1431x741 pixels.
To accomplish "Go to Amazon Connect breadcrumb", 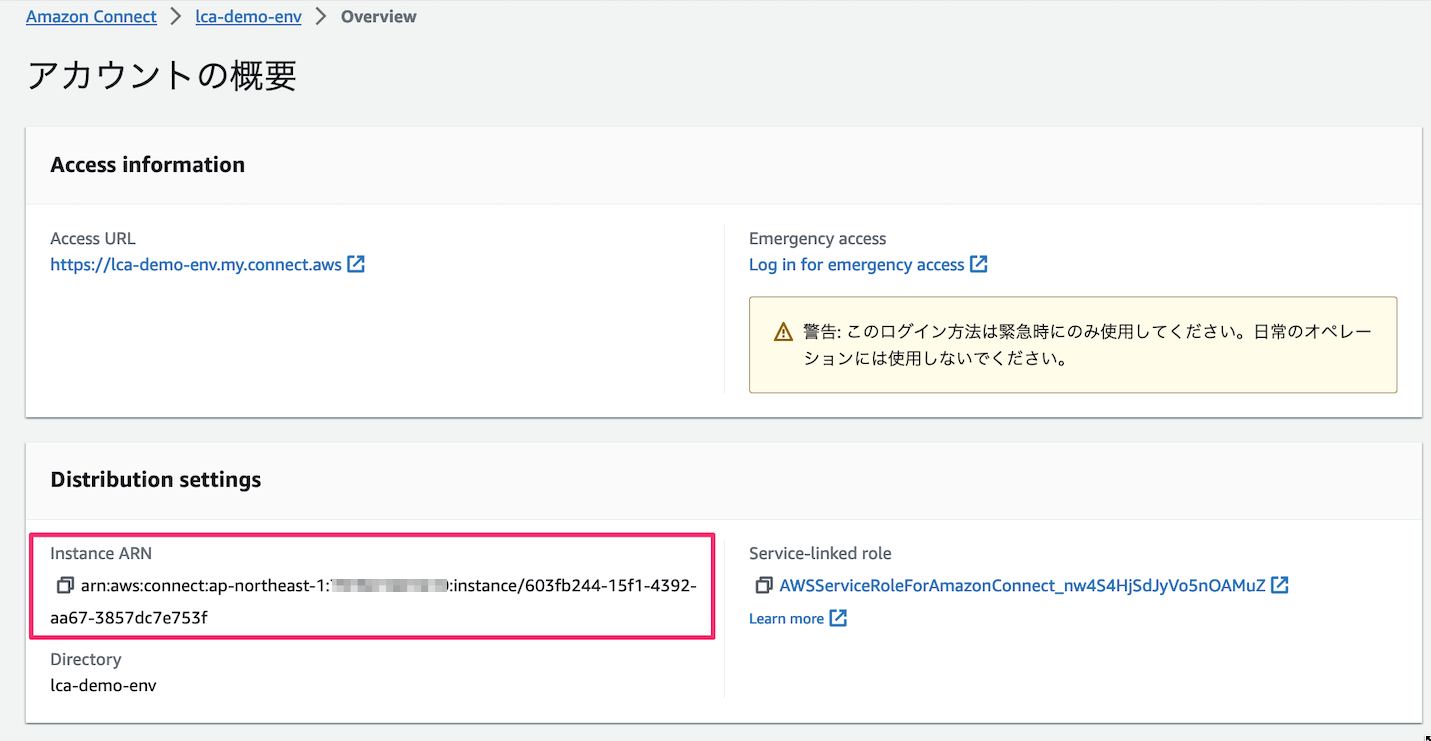I will pos(91,17).
